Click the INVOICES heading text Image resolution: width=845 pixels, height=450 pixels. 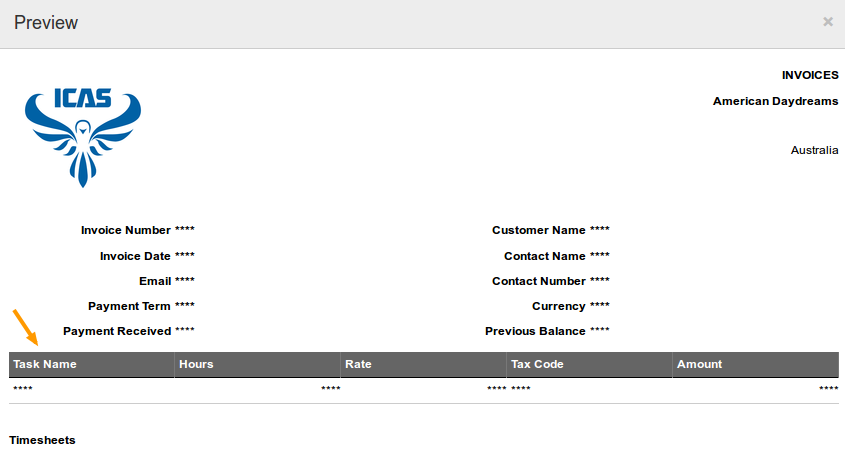click(x=810, y=75)
